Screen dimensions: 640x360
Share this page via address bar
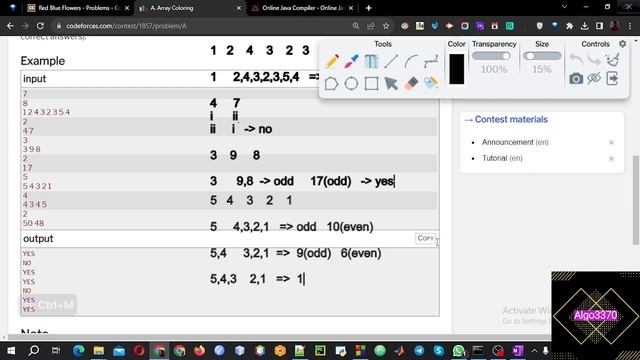coord(371,26)
